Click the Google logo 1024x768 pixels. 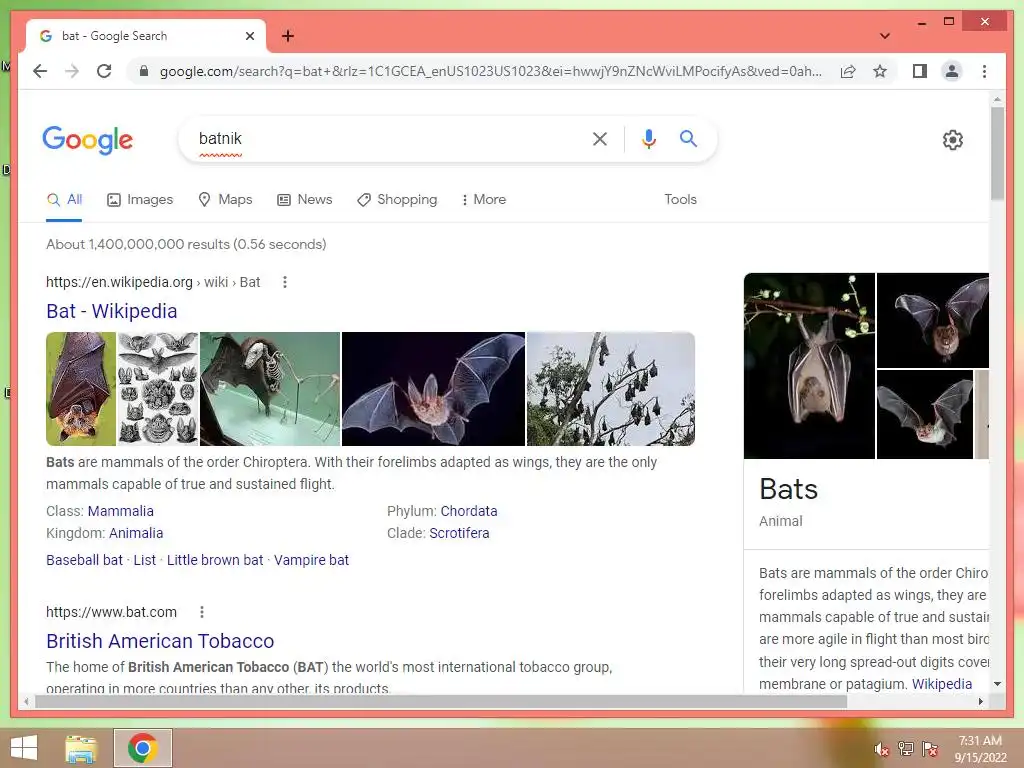click(x=88, y=140)
